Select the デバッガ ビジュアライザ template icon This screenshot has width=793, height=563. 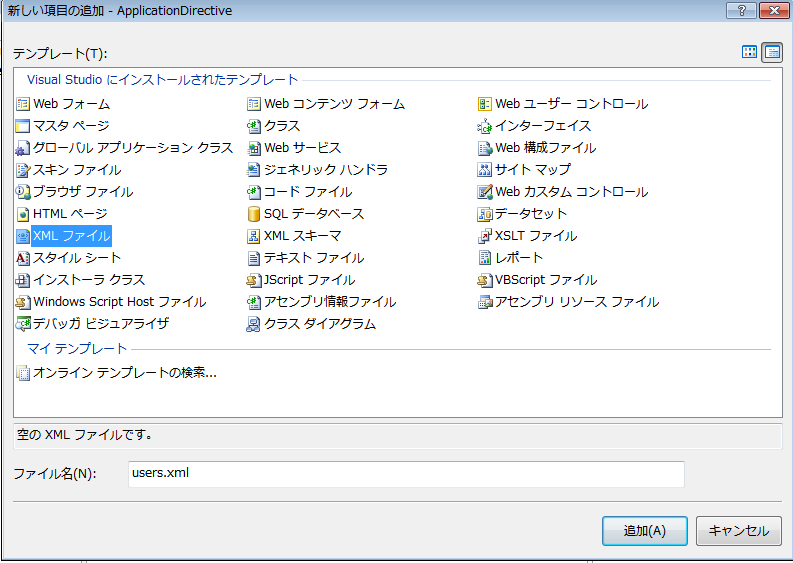click(x=23, y=324)
